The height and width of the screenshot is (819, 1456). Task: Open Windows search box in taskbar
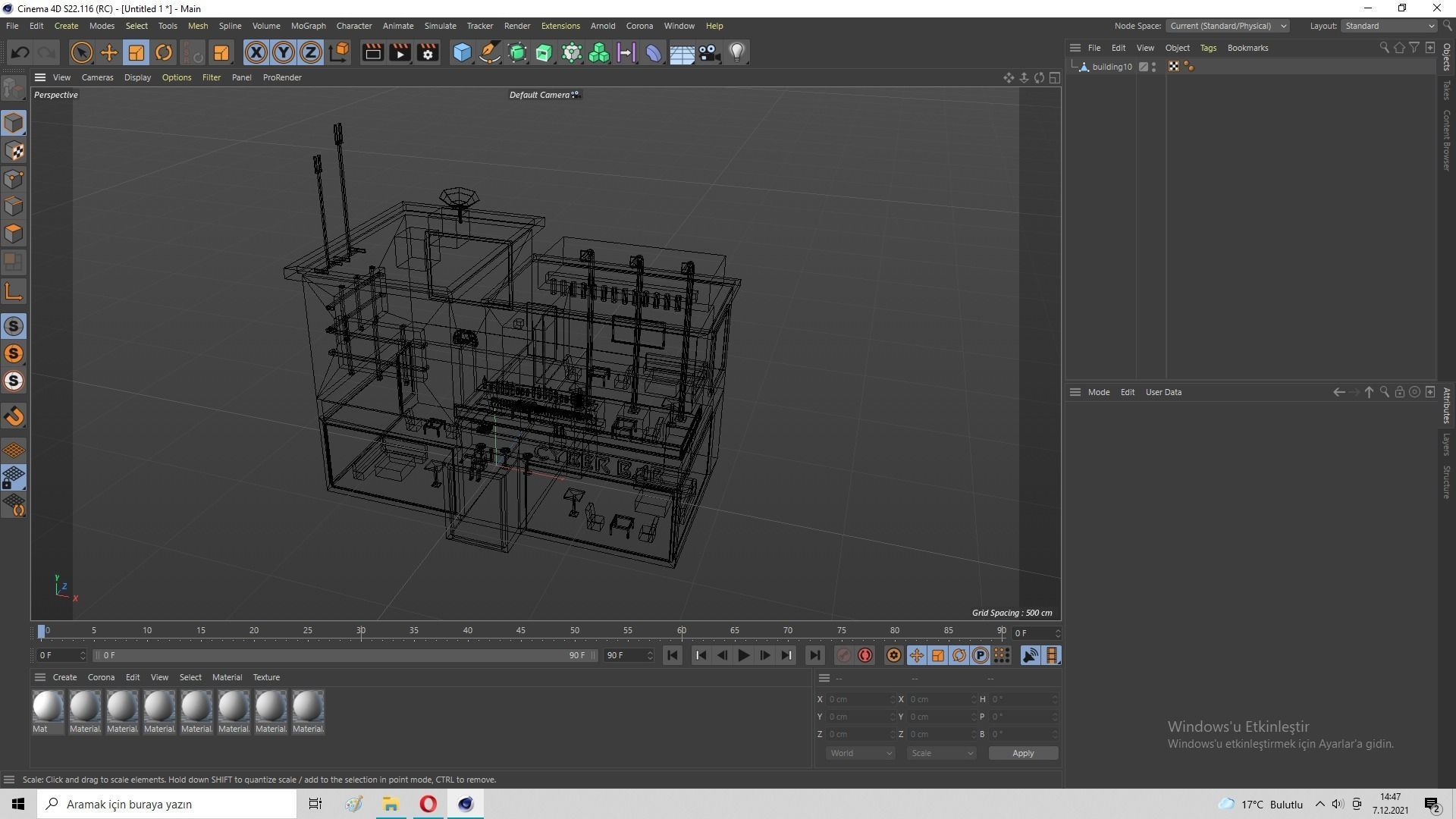coord(167,804)
